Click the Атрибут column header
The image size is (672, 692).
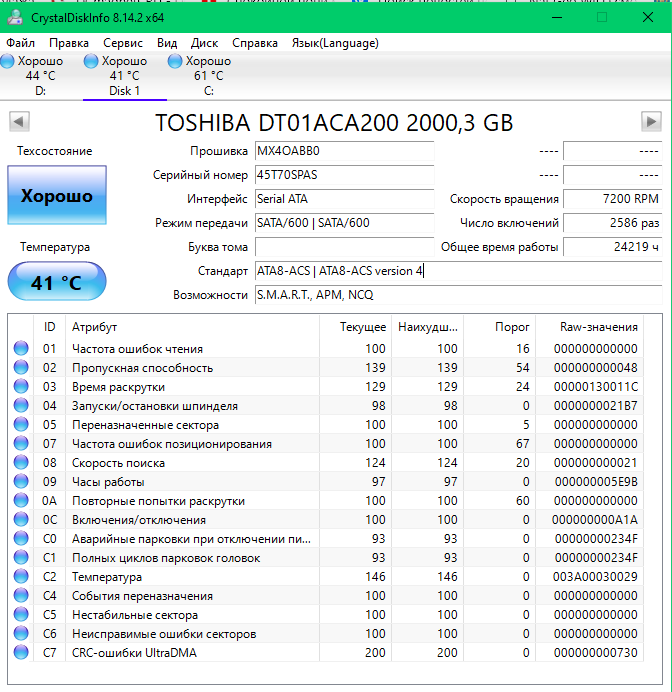(192, 327)
